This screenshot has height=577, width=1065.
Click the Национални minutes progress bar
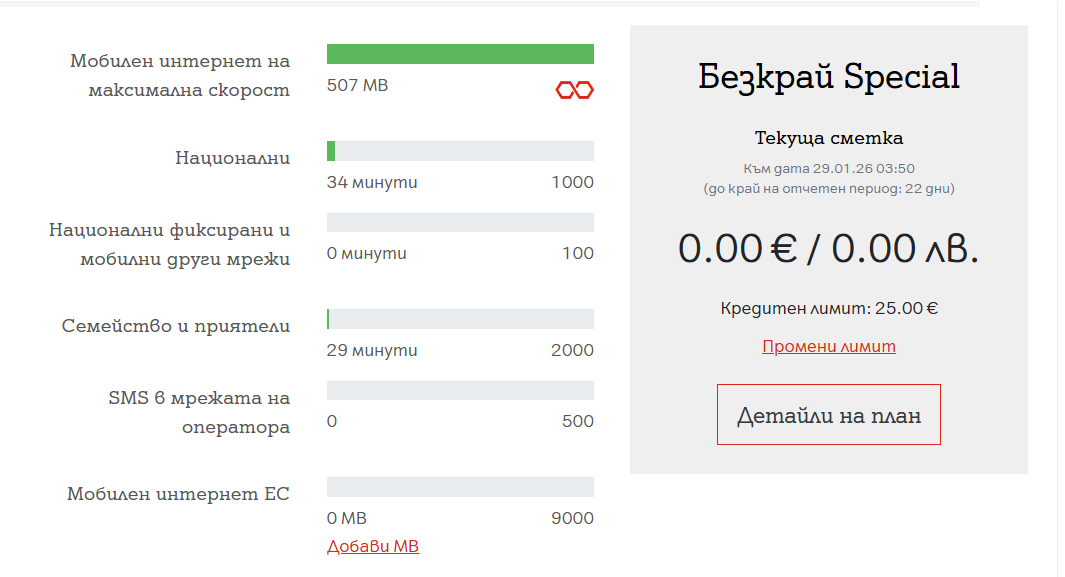[460, 151]
